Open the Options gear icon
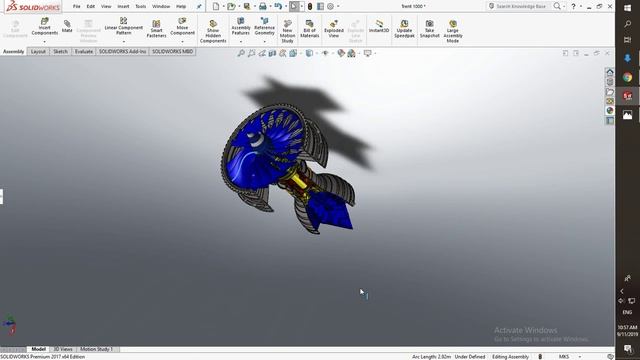Image resolution: width=640 pixels, height=360 pixels. tap(330, 6)
